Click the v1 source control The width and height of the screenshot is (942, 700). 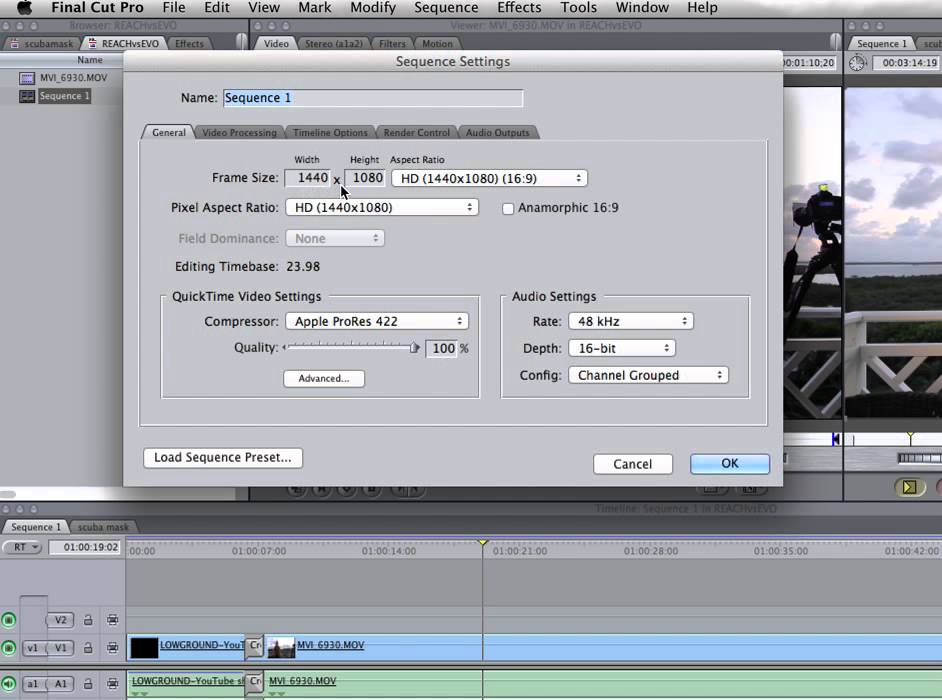pyautogui.click(x=32, y=648)
